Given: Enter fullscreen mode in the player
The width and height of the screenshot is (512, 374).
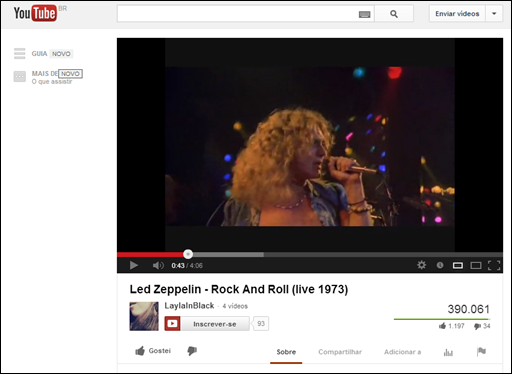Looking at the screenshot, I should click(494, 265).
